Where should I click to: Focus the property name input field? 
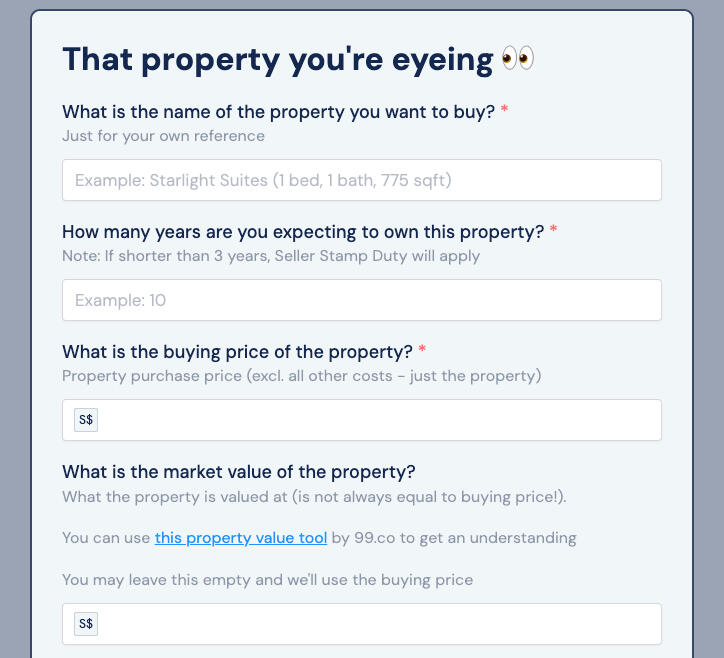(361, 180)
